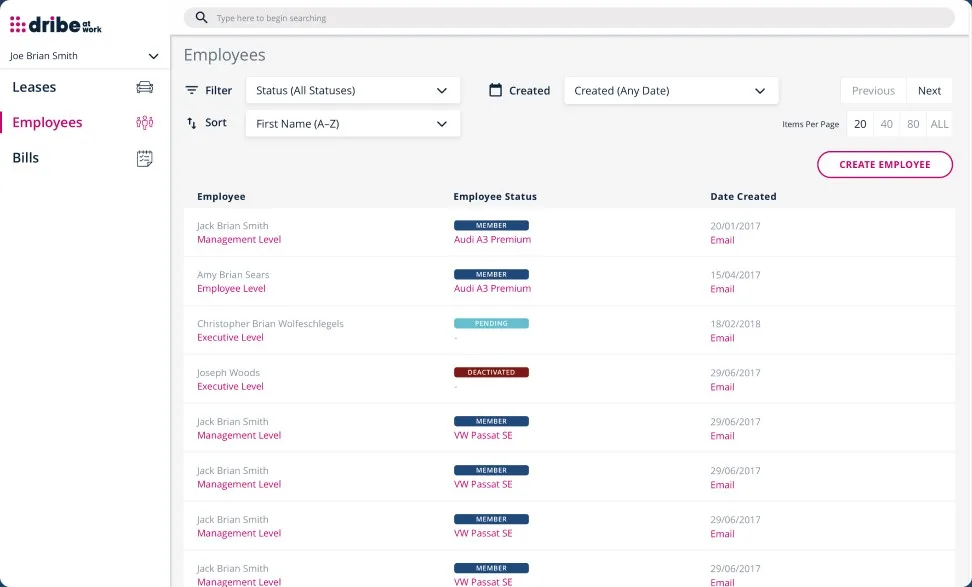Set items per page to 20
The height and width of the screenshot is (587, 972).
click(860, 124)
